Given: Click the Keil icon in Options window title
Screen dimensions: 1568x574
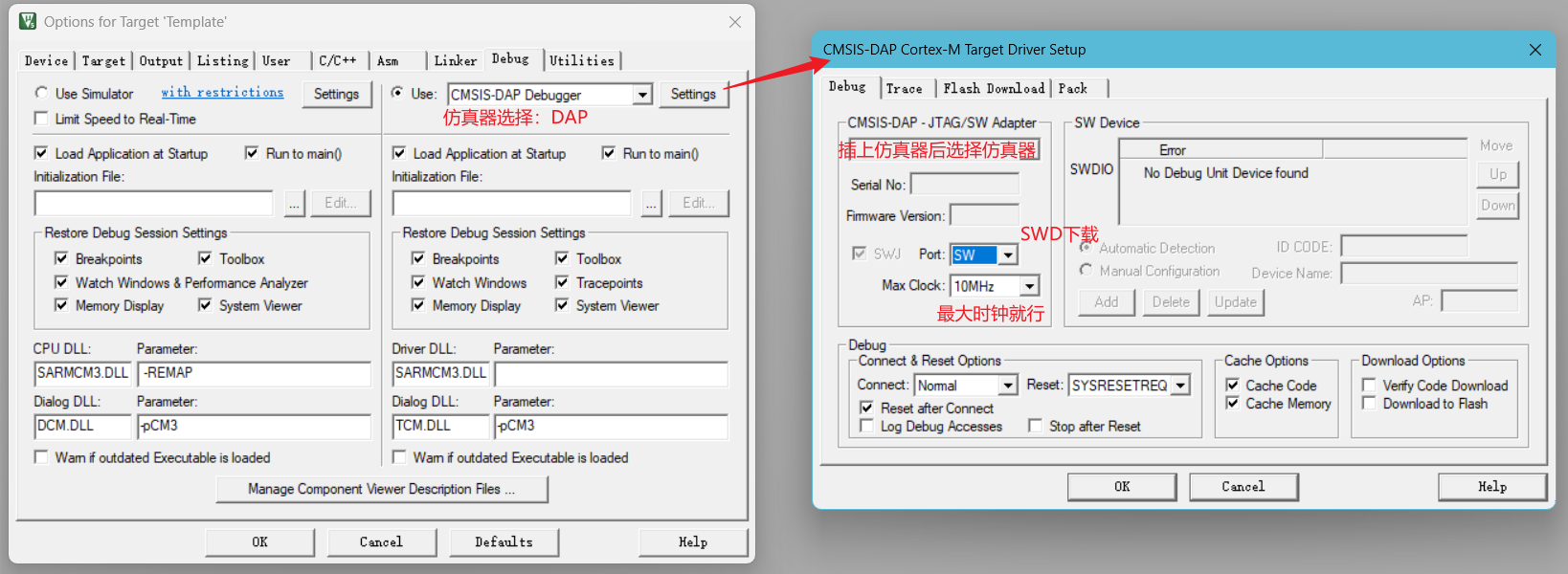Looking at the screenshot, I should [28, 21].
